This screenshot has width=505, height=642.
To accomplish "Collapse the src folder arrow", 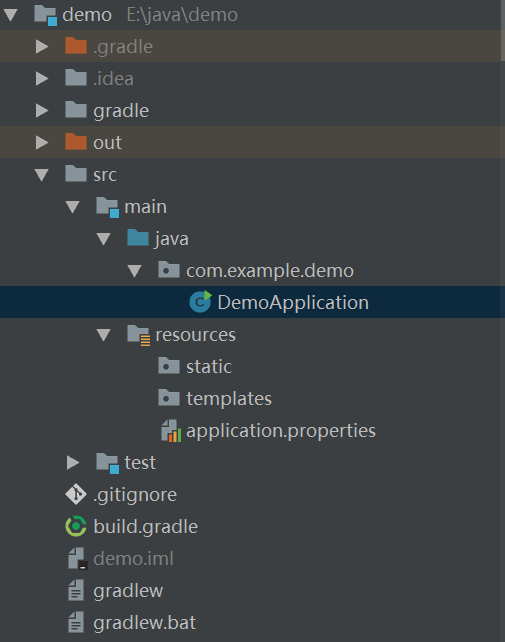I will pos(41,175).
